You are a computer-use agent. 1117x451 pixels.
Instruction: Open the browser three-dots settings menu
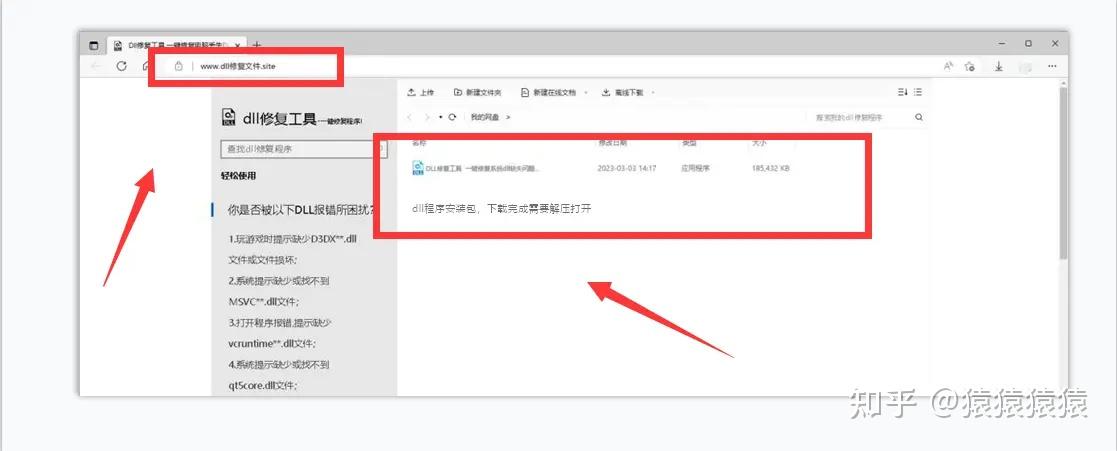(1052, 66)
